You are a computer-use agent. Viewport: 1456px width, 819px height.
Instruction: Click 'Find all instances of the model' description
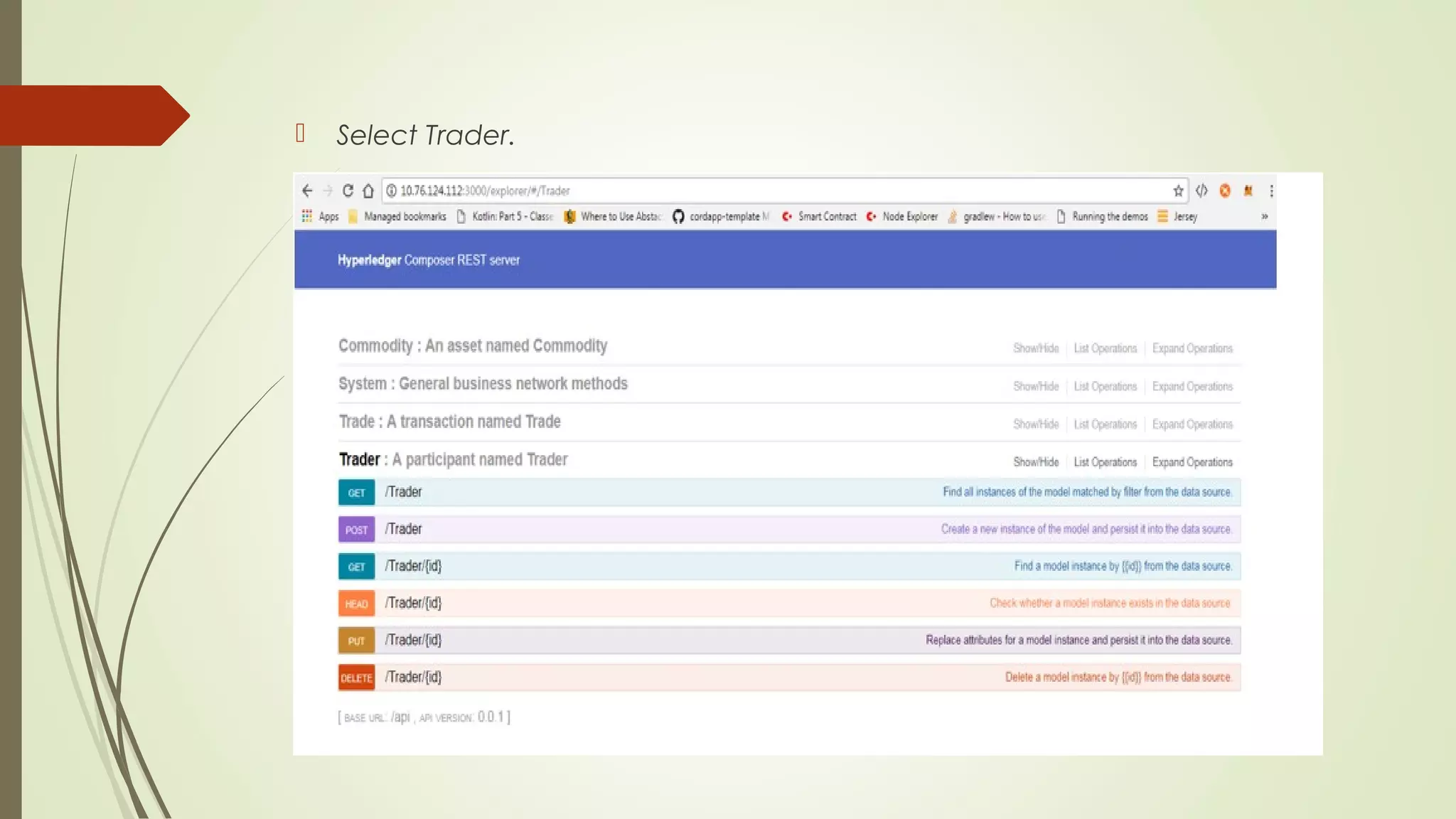(1087, 492)
